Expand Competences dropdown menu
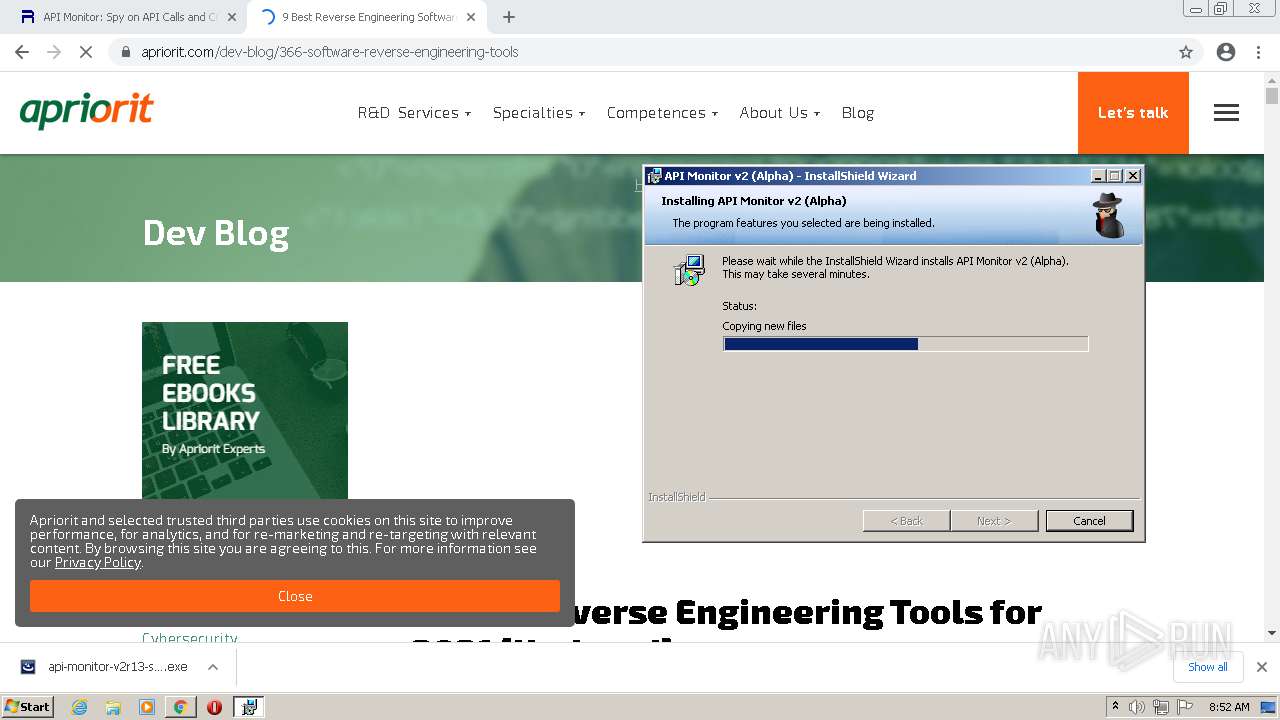The width and height of the screenshot is (1280, 720). [662, 113]
